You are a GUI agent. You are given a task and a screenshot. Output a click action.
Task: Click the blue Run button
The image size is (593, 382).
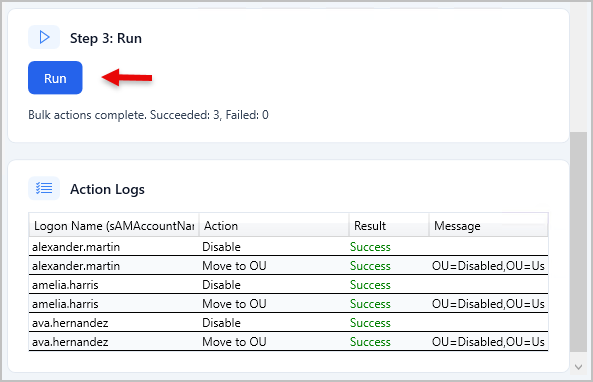[x=55, y=78]
